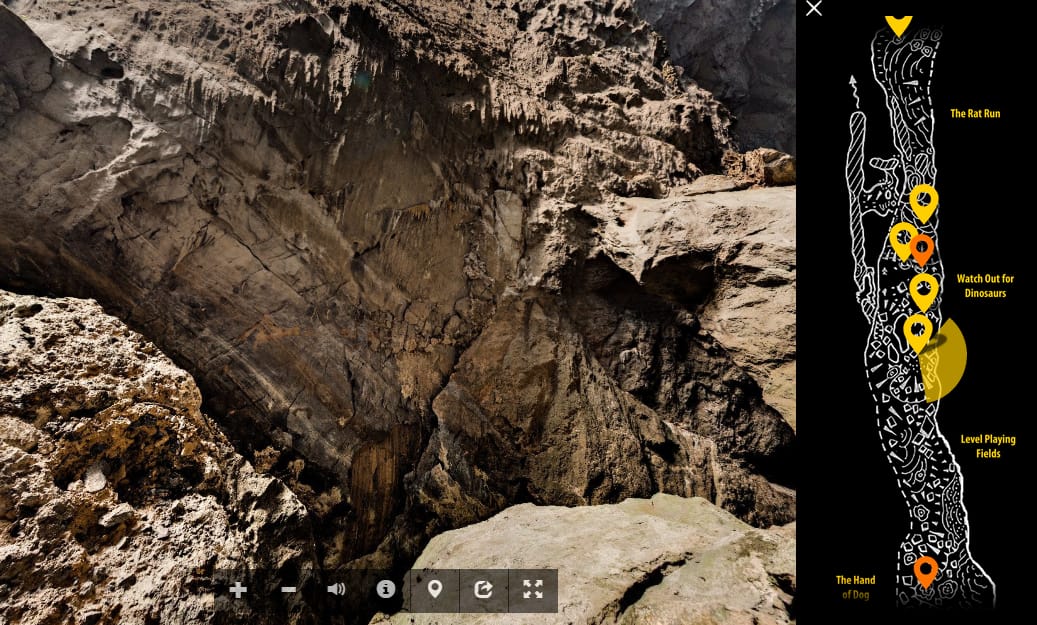Click the "The Rat Run" map label
This screenshot has width=1037, height=625.
click(975, 114)
